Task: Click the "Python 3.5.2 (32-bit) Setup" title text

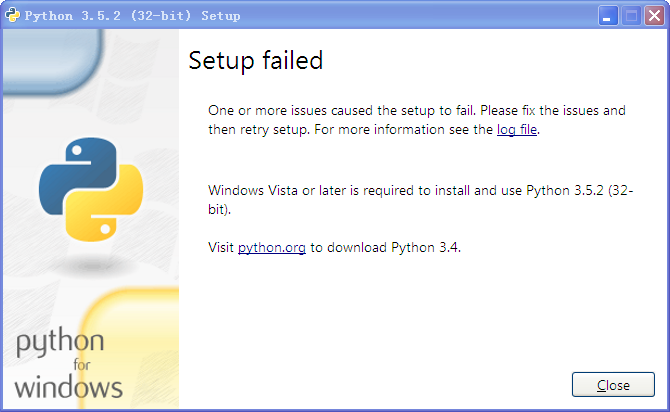Action: [x=132, y=16]
